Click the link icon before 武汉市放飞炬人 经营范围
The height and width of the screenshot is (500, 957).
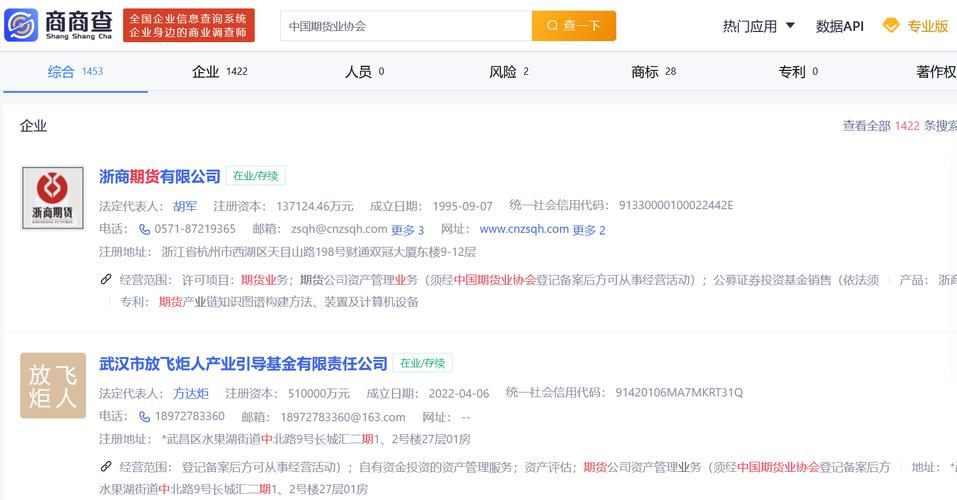[x=106, y=467]
